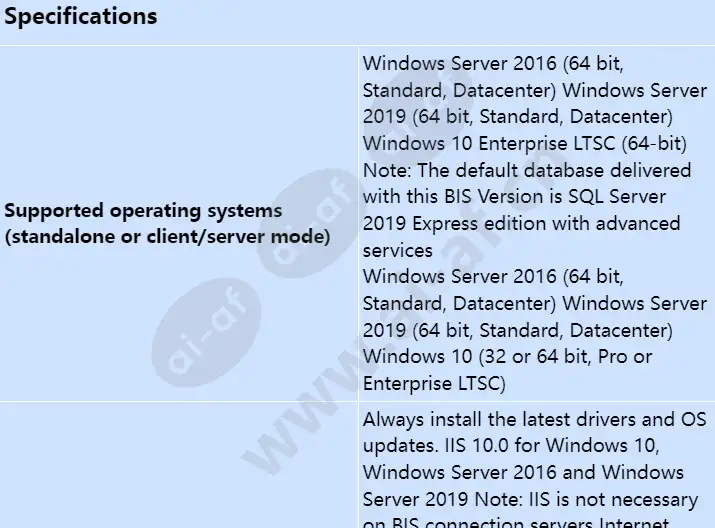
Task: Click 'Server 2019 Note: IIS is not necessary'
Action: tap(530, 500)
